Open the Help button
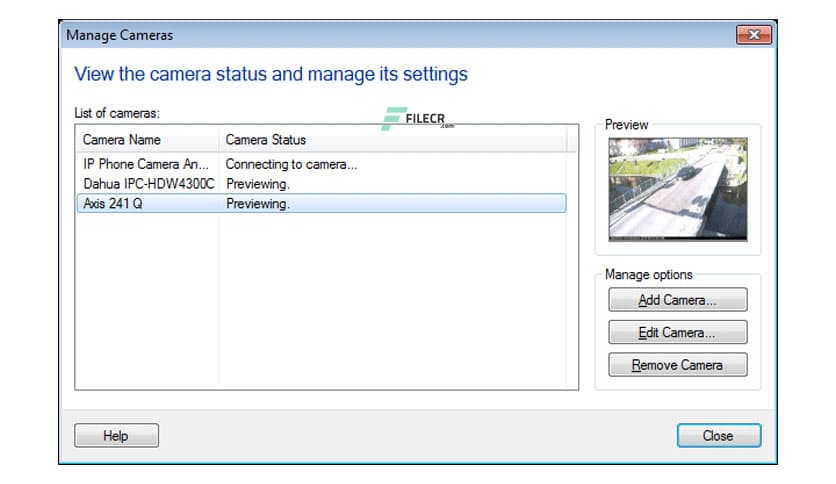 coord(116,435)
